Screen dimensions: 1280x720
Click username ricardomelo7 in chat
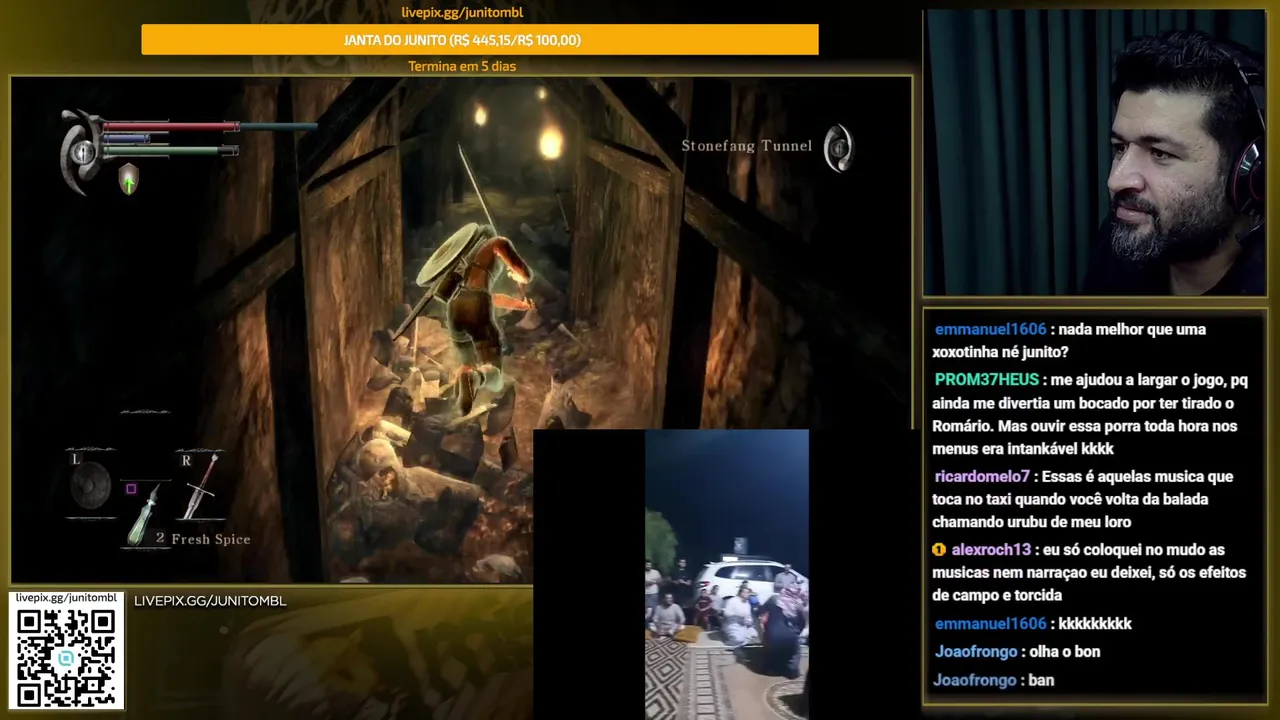pyautogui.click(x=982, y=477)
